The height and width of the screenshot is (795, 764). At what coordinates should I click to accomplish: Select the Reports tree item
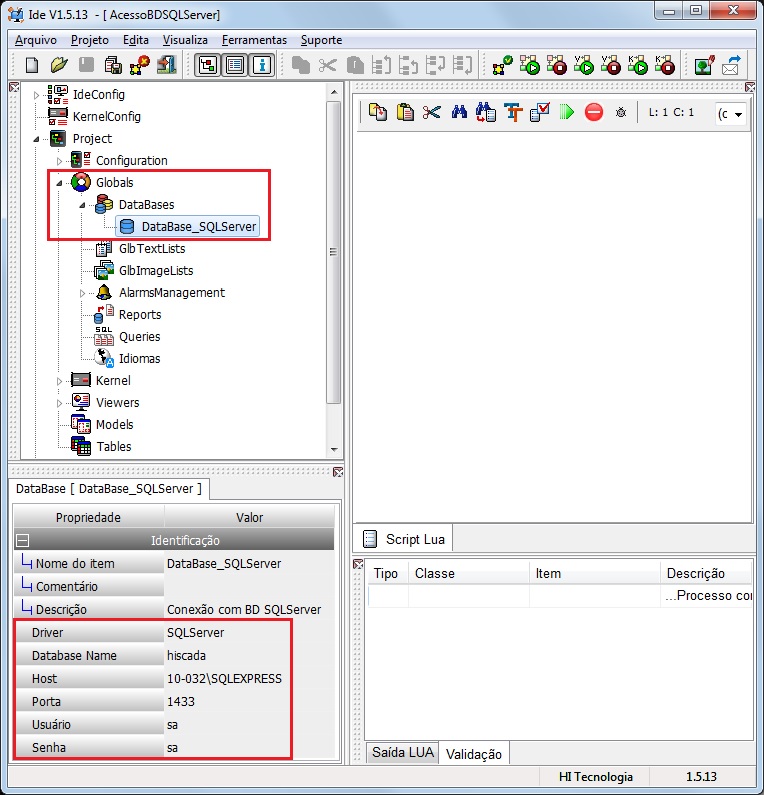point(140,315)
